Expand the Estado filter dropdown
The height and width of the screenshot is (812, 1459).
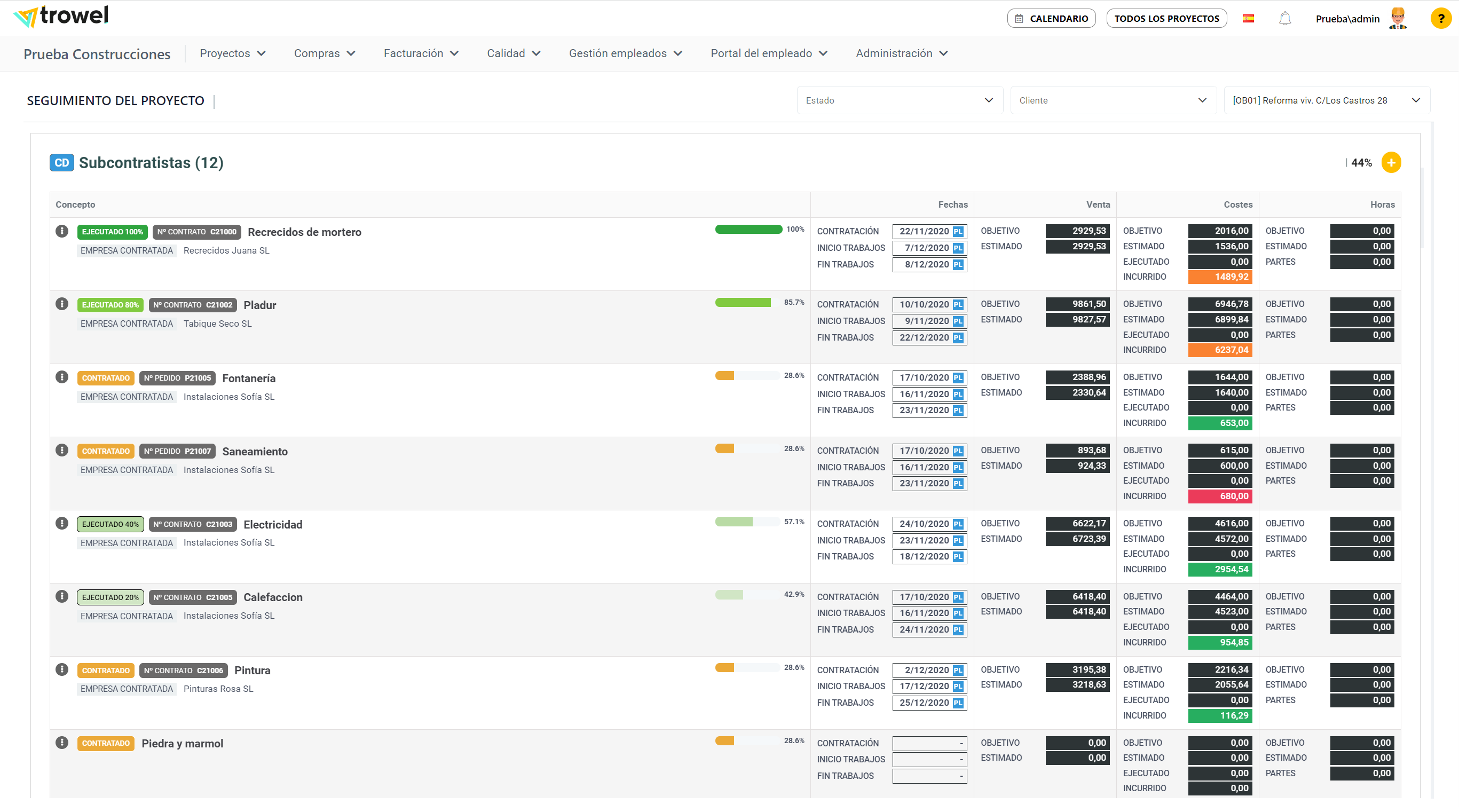point(900,100)
